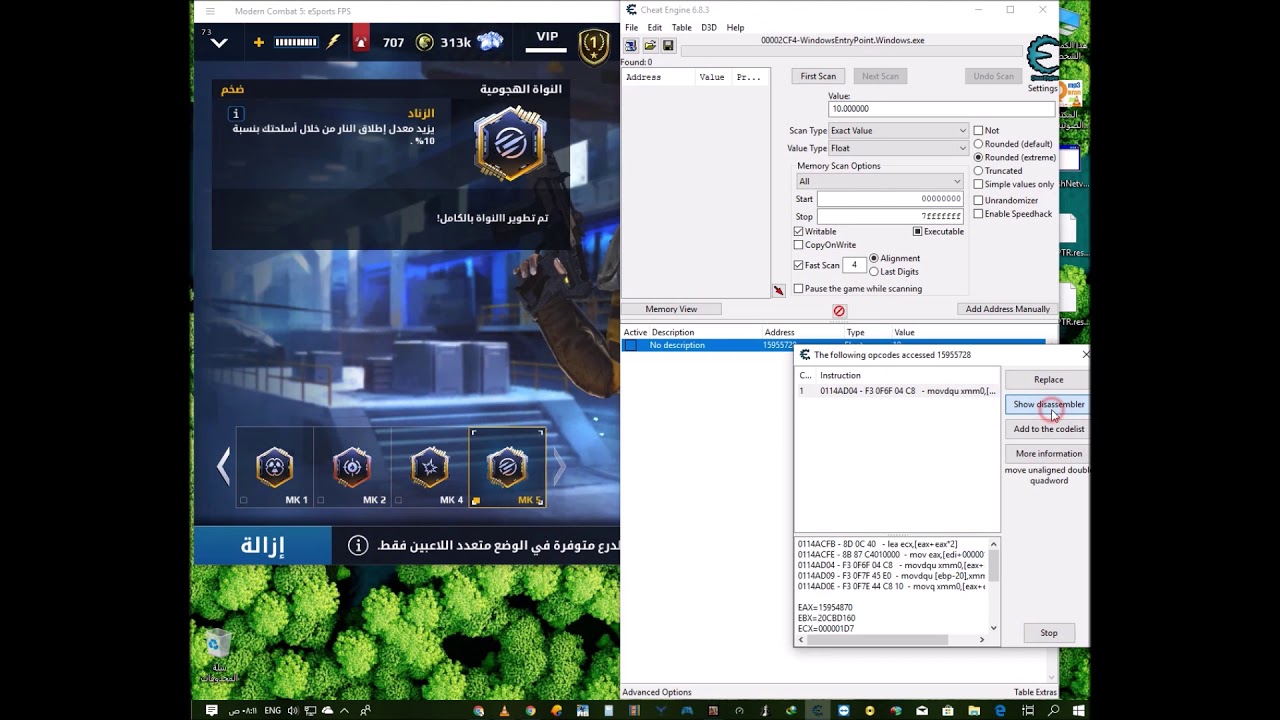The width and height of the screenshot is (1280, 720).
Task: Click the First Scan button
Action: (818, 76)
